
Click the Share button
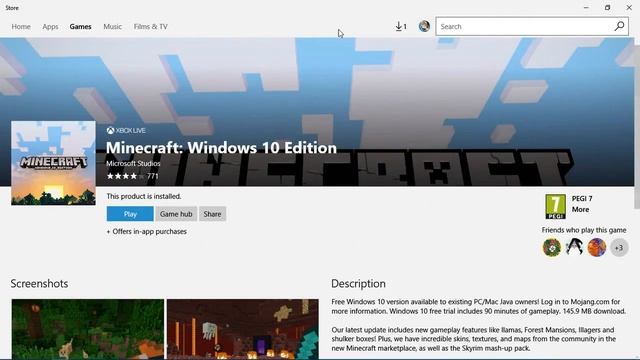(x=212, y=214)
